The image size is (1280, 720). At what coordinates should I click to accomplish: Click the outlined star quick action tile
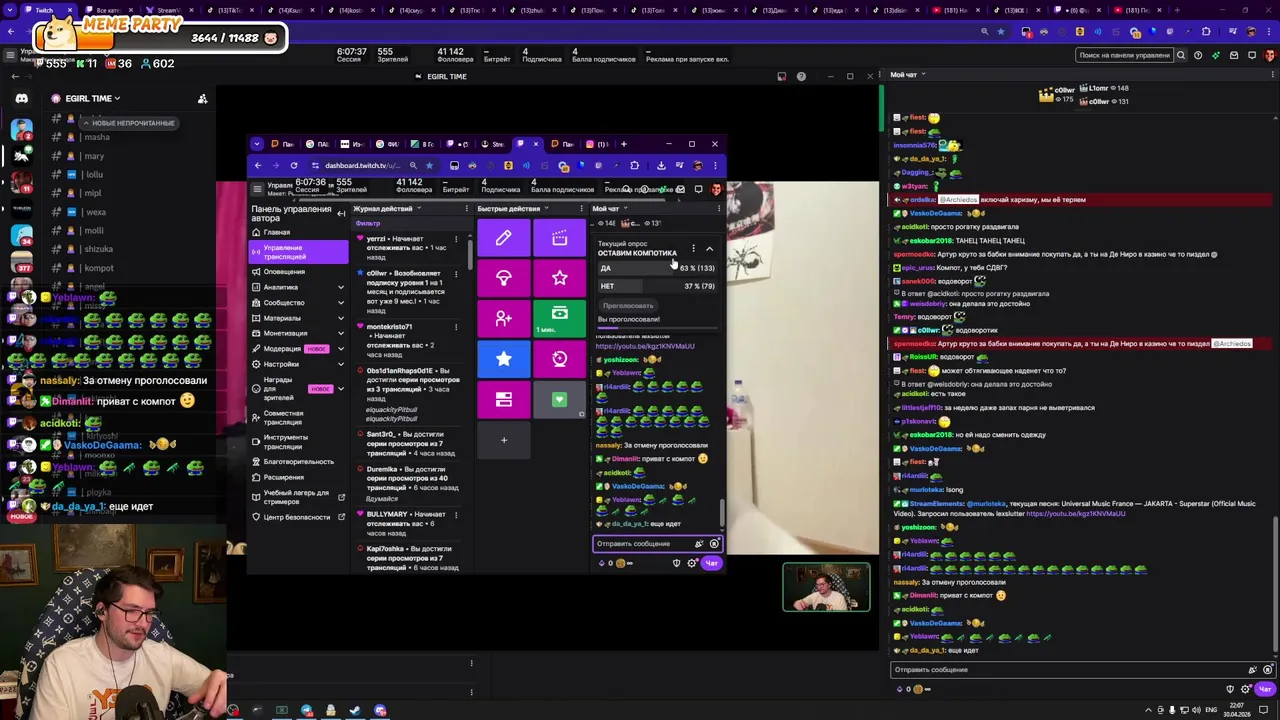click(x=559, y=278)
